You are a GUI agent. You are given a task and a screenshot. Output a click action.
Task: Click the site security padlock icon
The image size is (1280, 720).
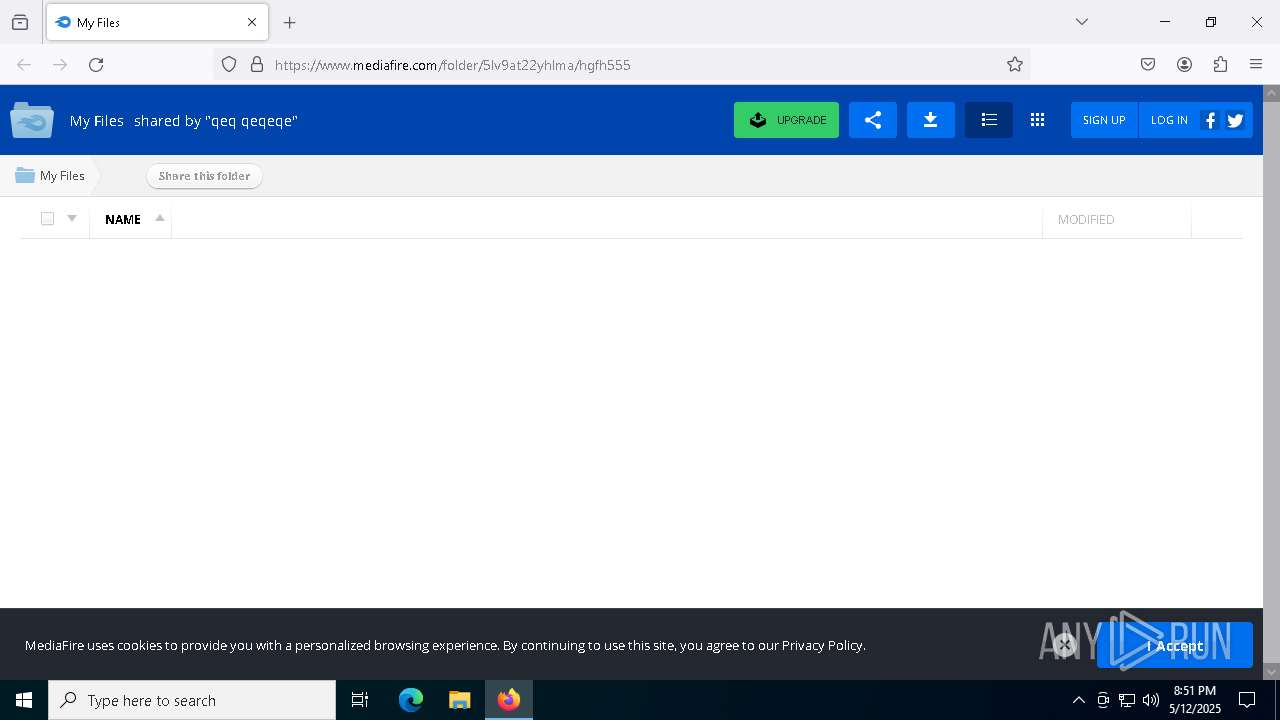click(257, 64)
